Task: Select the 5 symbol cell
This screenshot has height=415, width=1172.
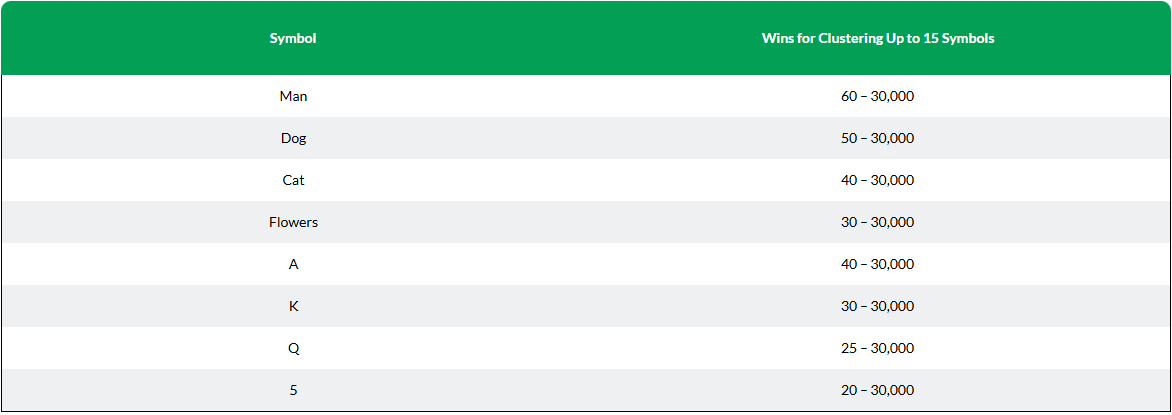Action: [293, 390]
